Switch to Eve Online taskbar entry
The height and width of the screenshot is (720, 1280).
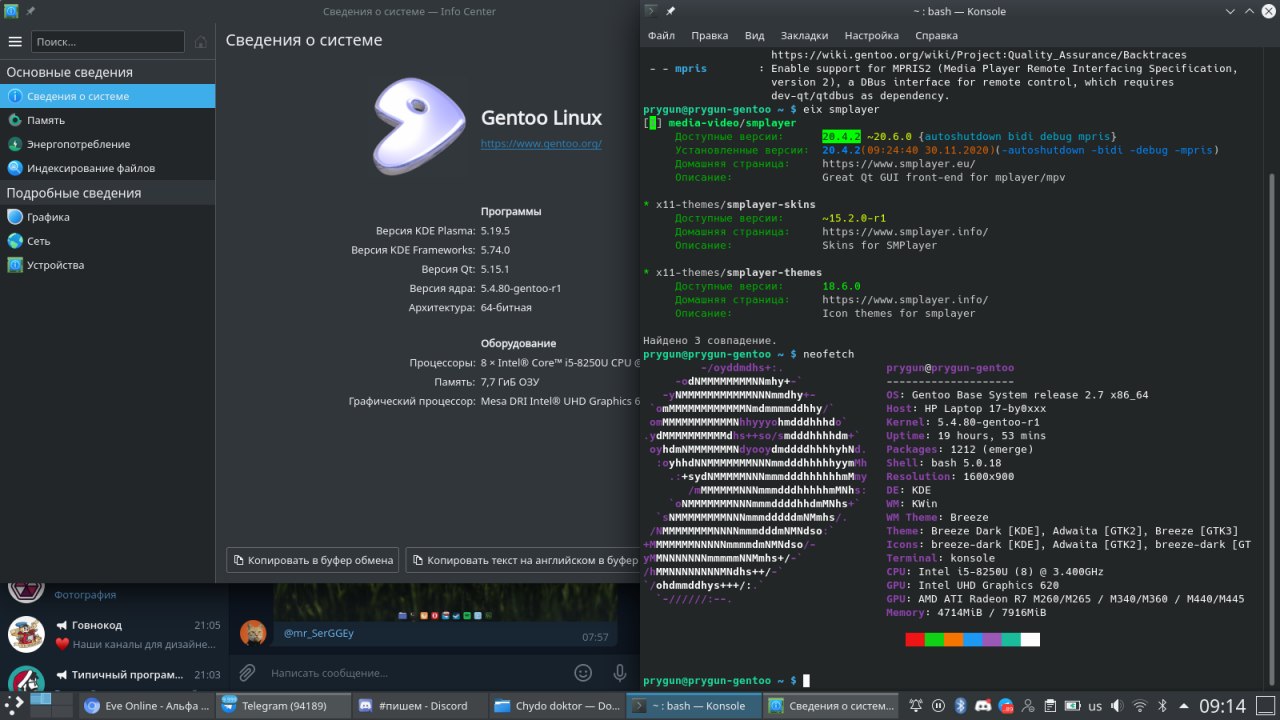click(147, 705)
